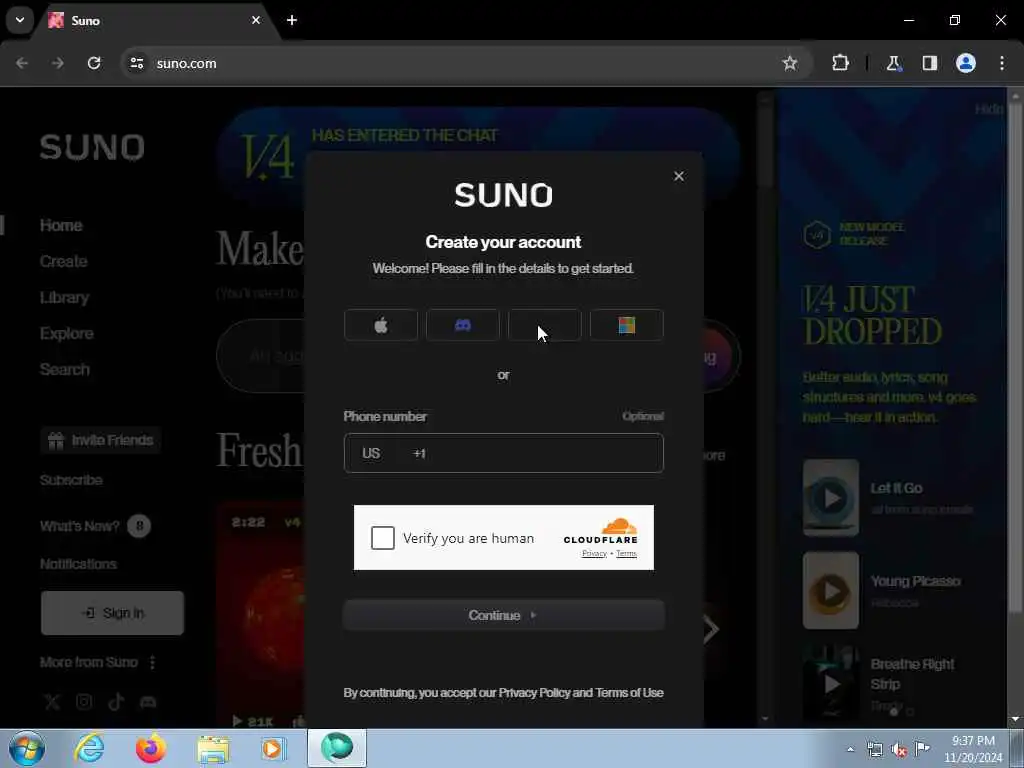Open the tab search dropdown
Viewport: 1024px width, 768px height.
coord(20,20)
